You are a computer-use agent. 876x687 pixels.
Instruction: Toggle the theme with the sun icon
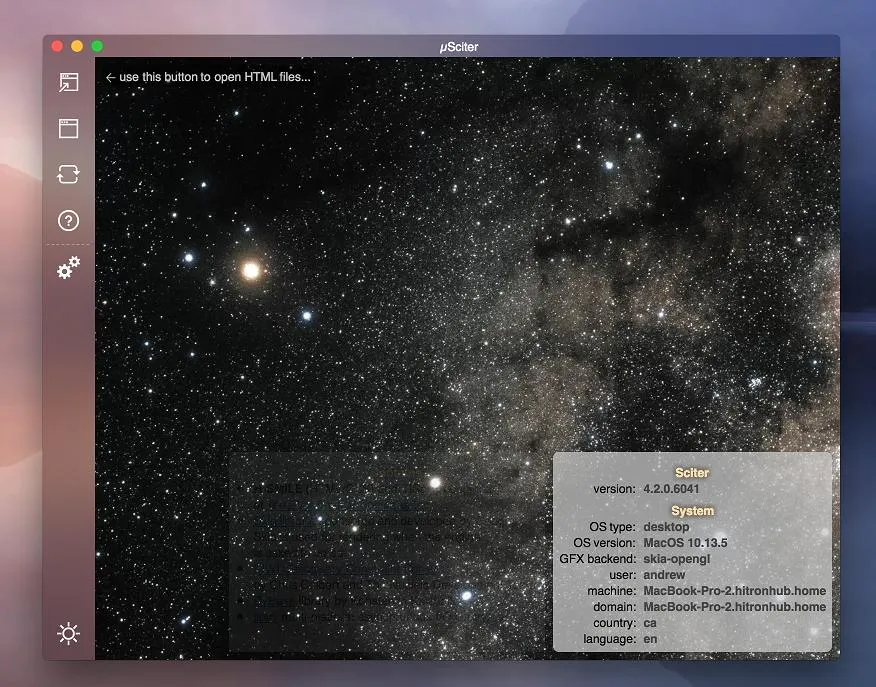(69, 633)
